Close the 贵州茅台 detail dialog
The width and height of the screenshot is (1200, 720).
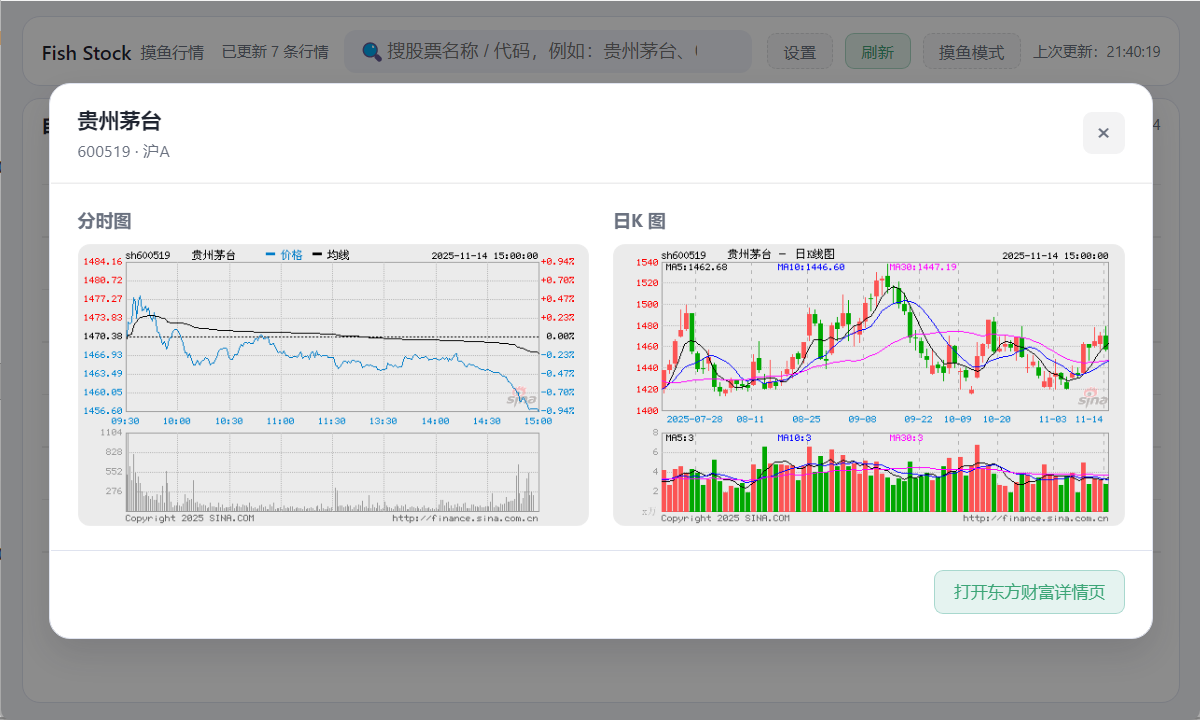pyautogui.click(x=1103, y=133)
